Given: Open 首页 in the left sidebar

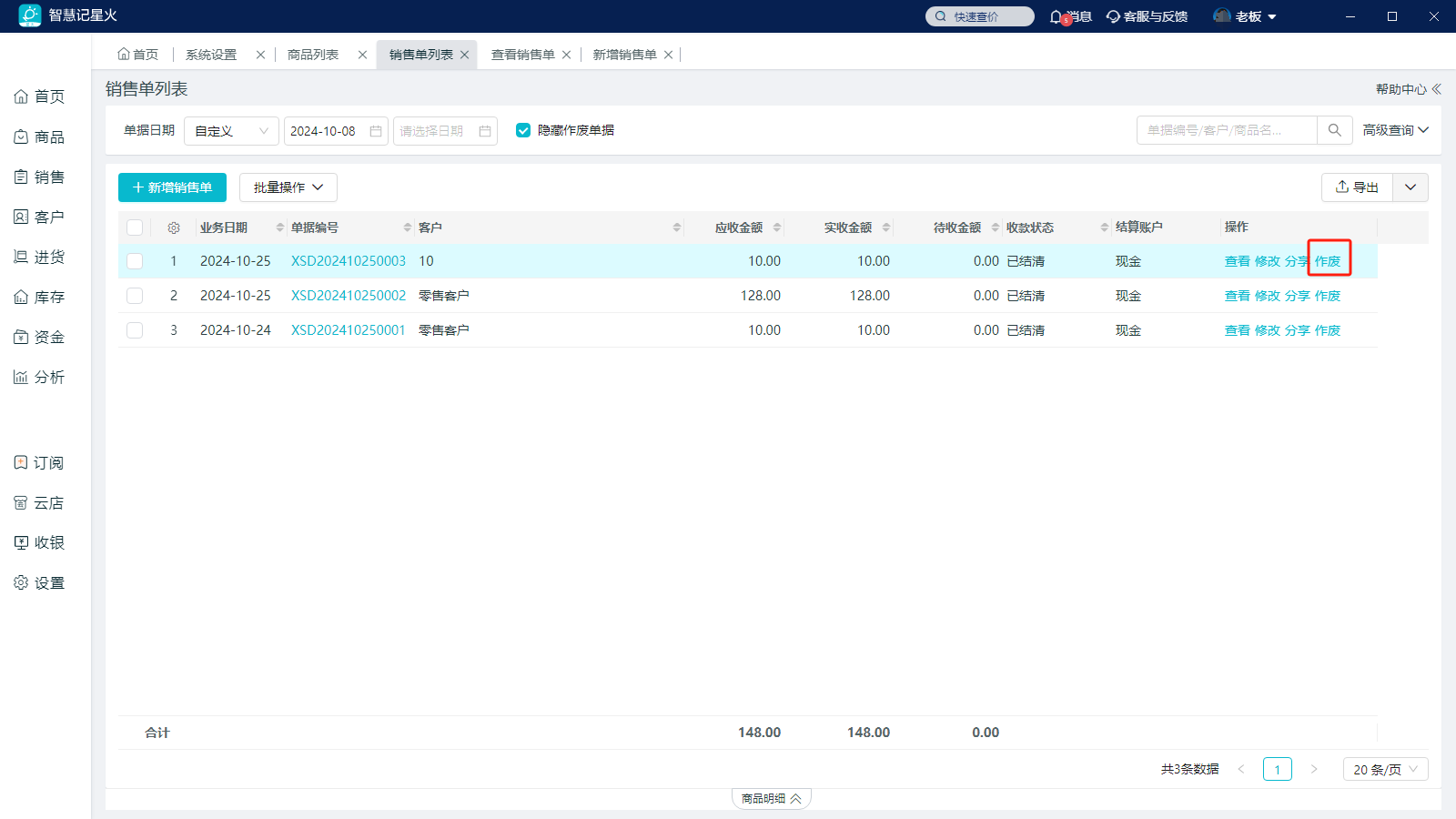Looking at the screenshot, I should click(x=39, y=96).
